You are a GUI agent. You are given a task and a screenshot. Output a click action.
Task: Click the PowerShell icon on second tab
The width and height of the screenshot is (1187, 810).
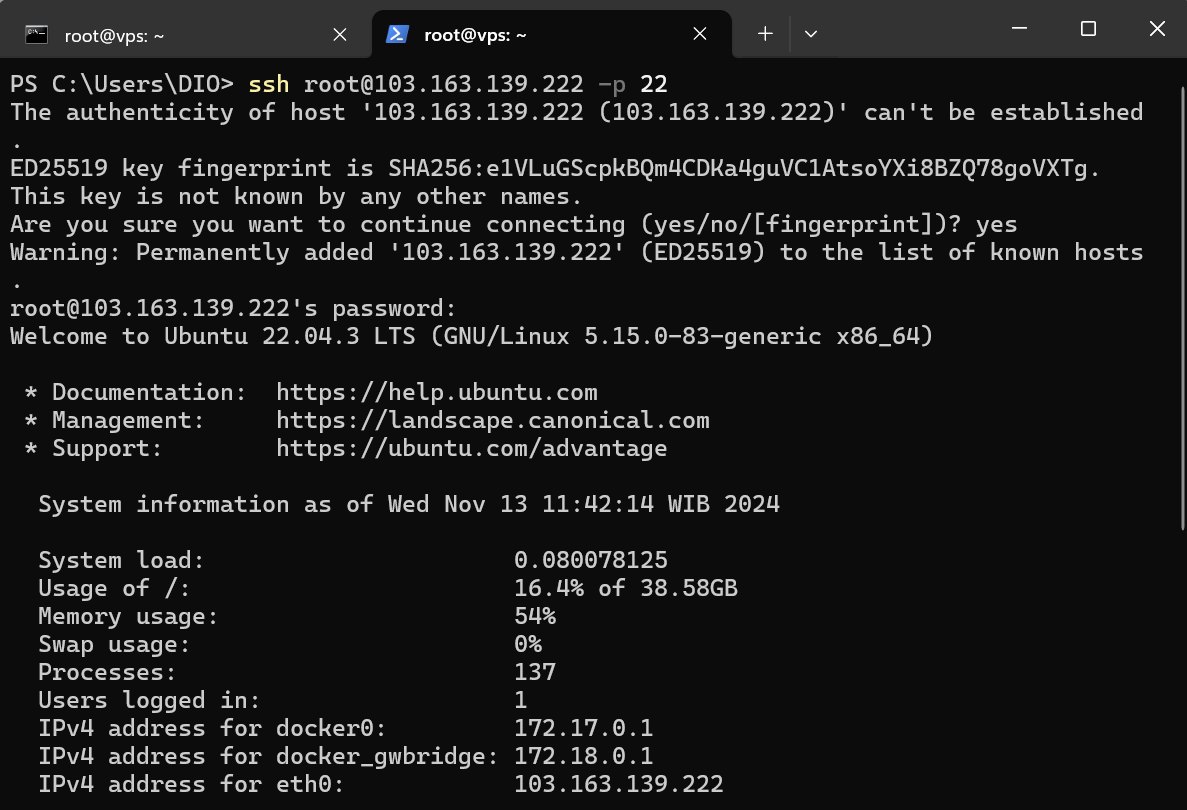tap(397, 34)
